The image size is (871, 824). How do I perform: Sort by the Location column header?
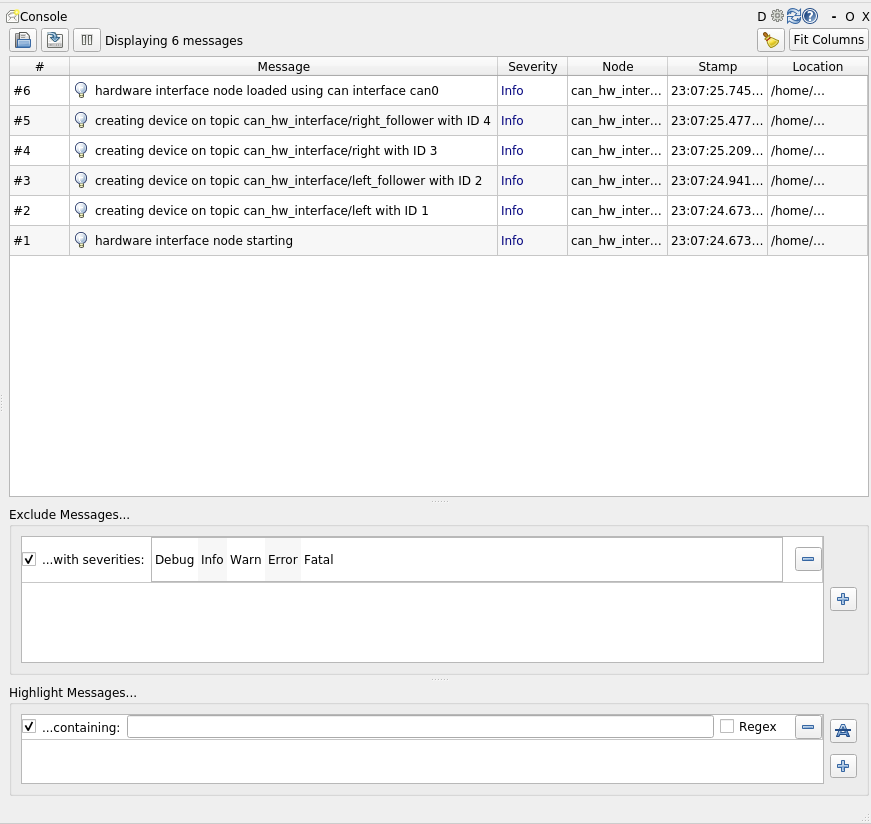[x=817, y=66]
